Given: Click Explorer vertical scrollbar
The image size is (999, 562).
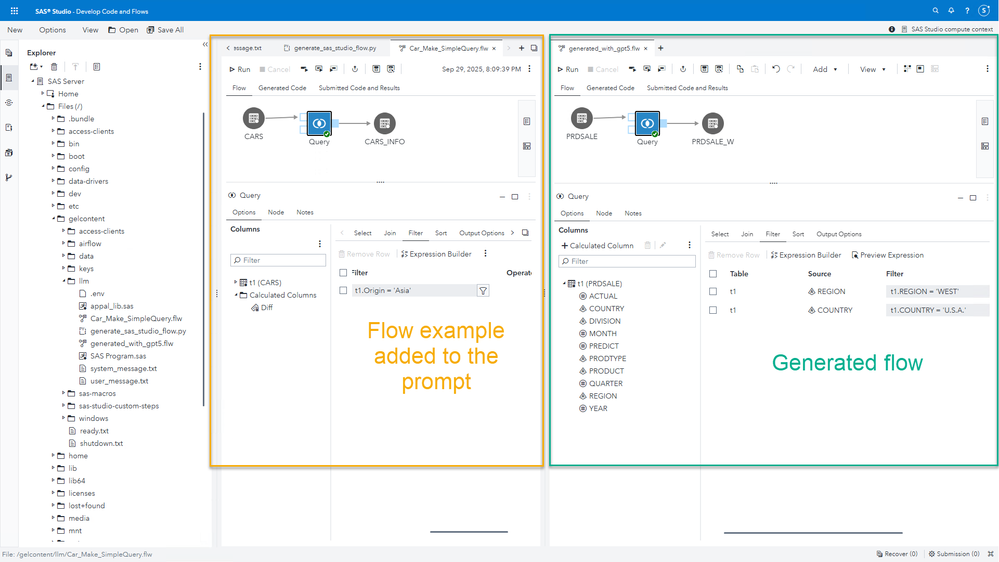Looking at the screenshot, I should tap(204, 258).
